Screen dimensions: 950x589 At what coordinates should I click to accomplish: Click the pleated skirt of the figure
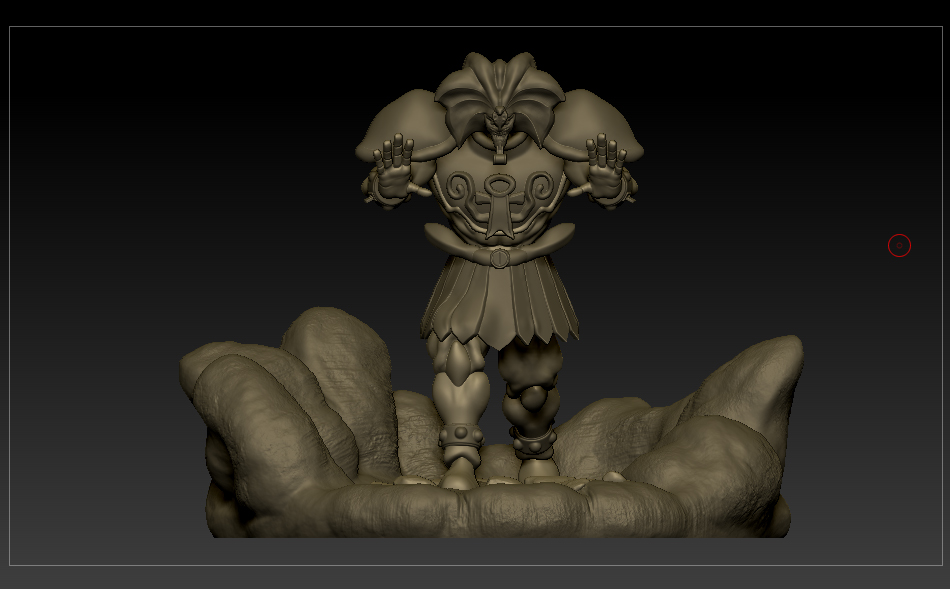click(500, 302)
